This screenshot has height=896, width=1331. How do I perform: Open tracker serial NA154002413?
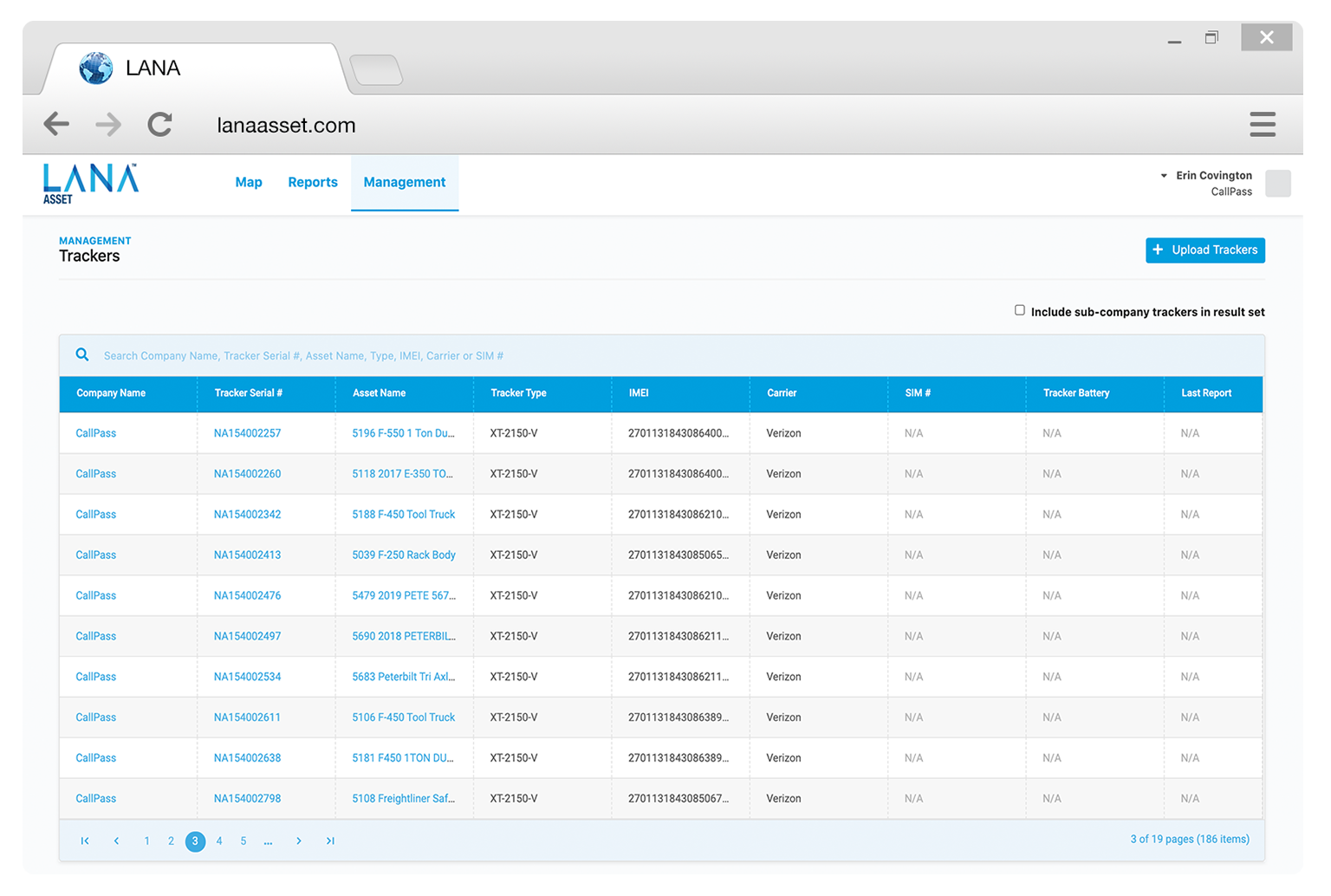click(247, 555)
